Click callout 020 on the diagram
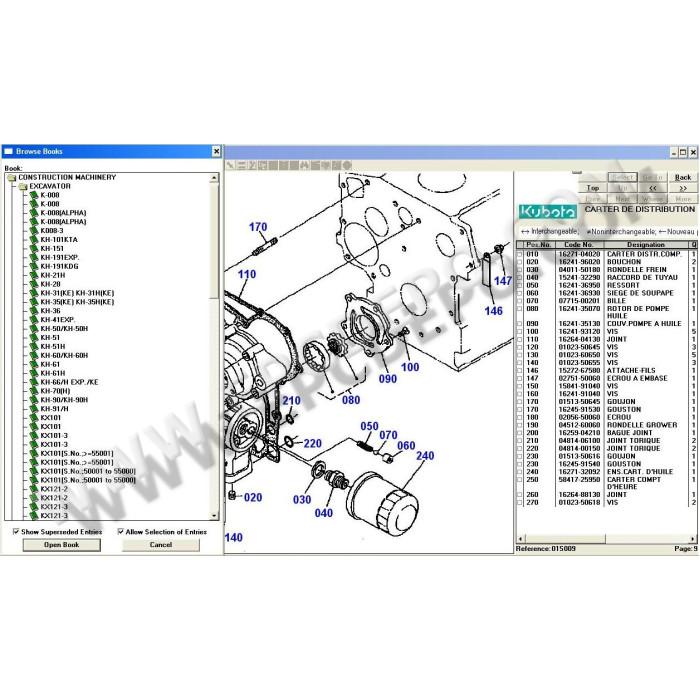The height and width of the screenshot is (700, 700). [x=253, y=498]
